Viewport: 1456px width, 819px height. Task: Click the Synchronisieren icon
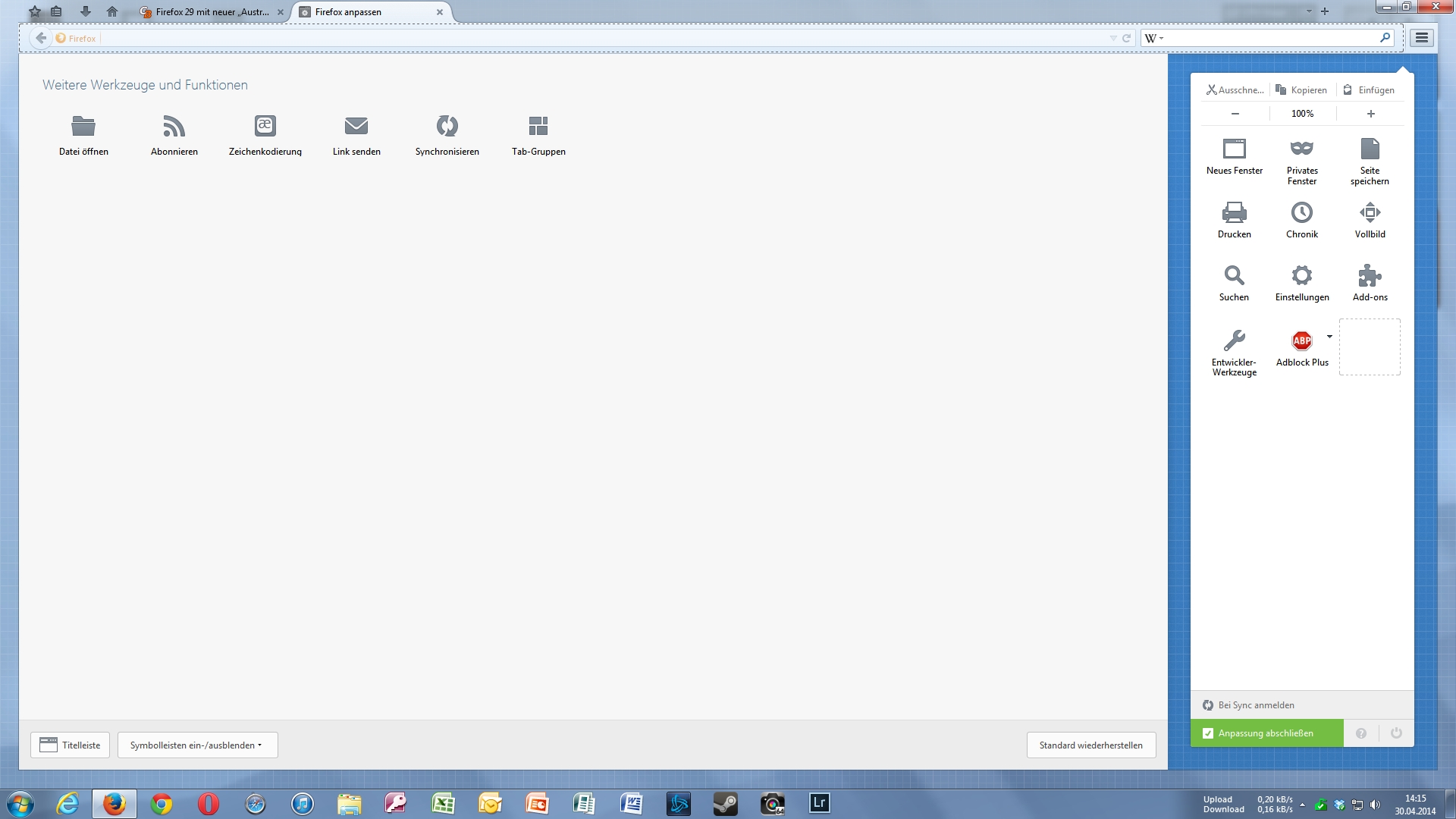tap(447, 126)
